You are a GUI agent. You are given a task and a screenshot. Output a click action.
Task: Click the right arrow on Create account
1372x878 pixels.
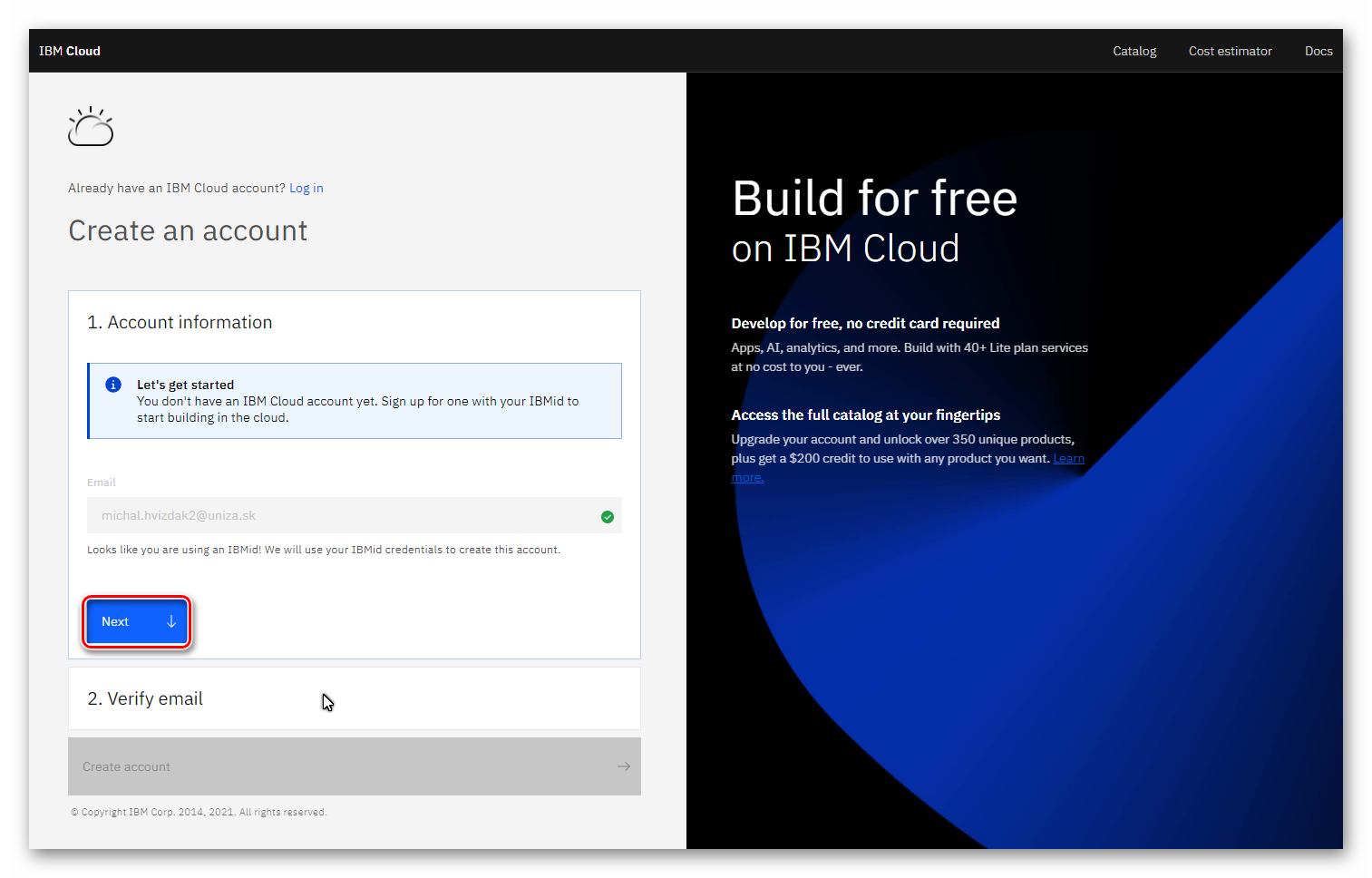(x=624, y=766)
